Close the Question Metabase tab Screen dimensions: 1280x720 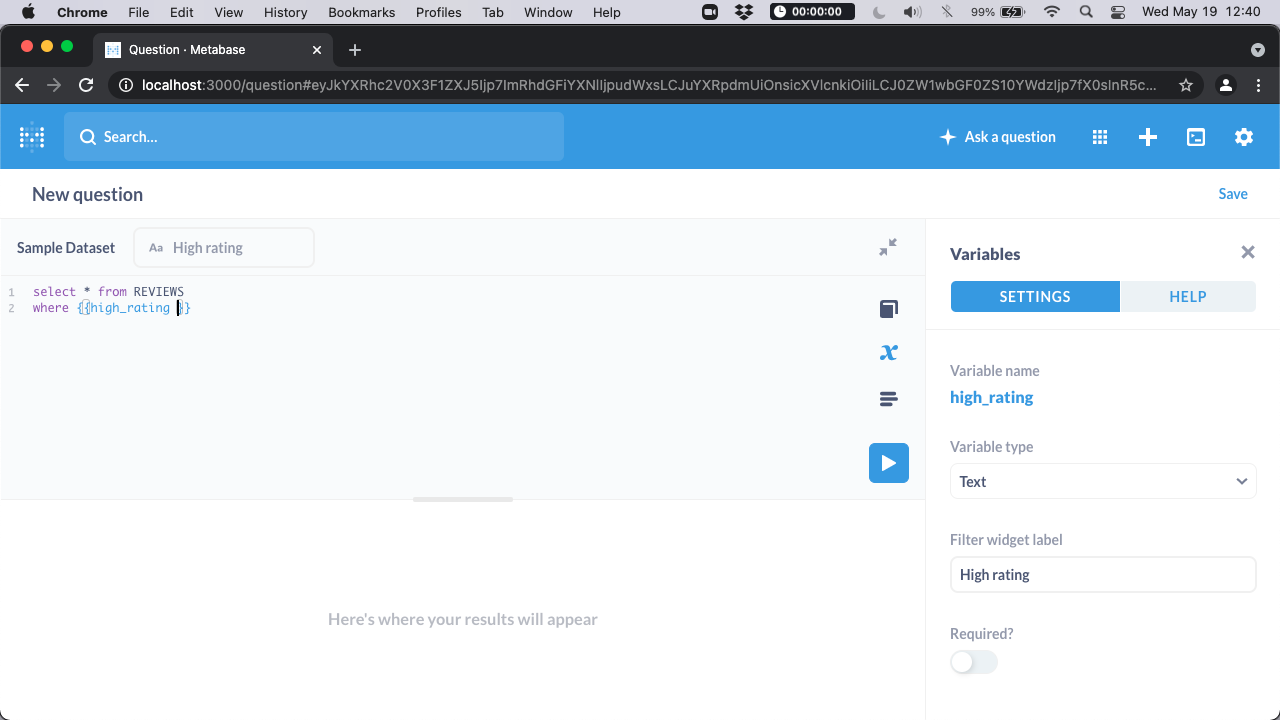tap(317, 50)
